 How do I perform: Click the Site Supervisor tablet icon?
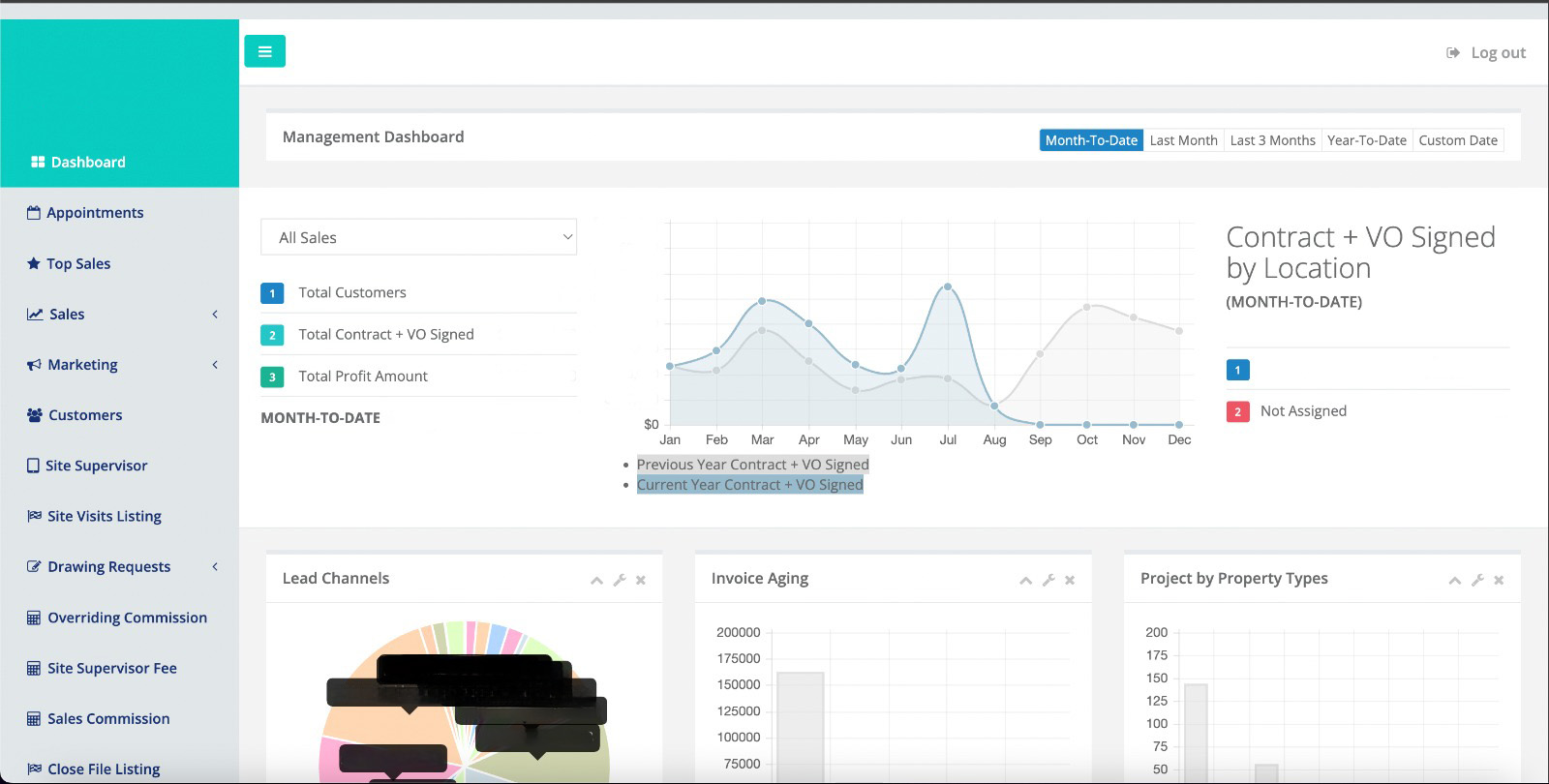coord(33,466)
